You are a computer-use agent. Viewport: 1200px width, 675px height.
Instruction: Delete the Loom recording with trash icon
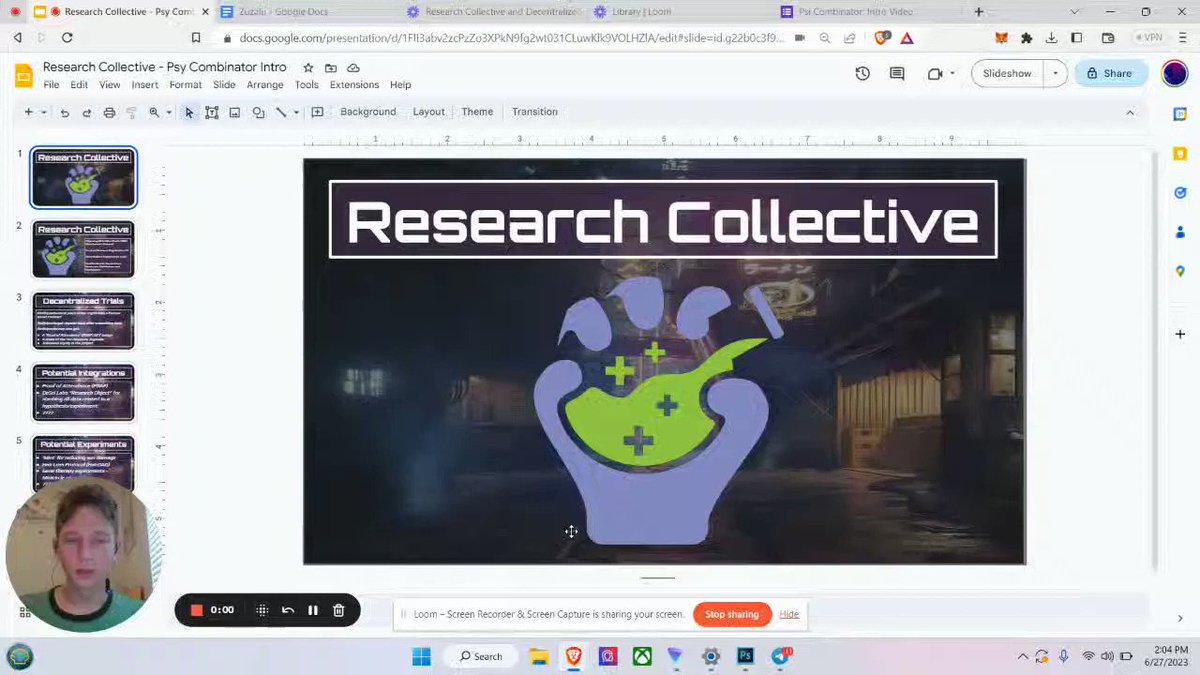339,610
